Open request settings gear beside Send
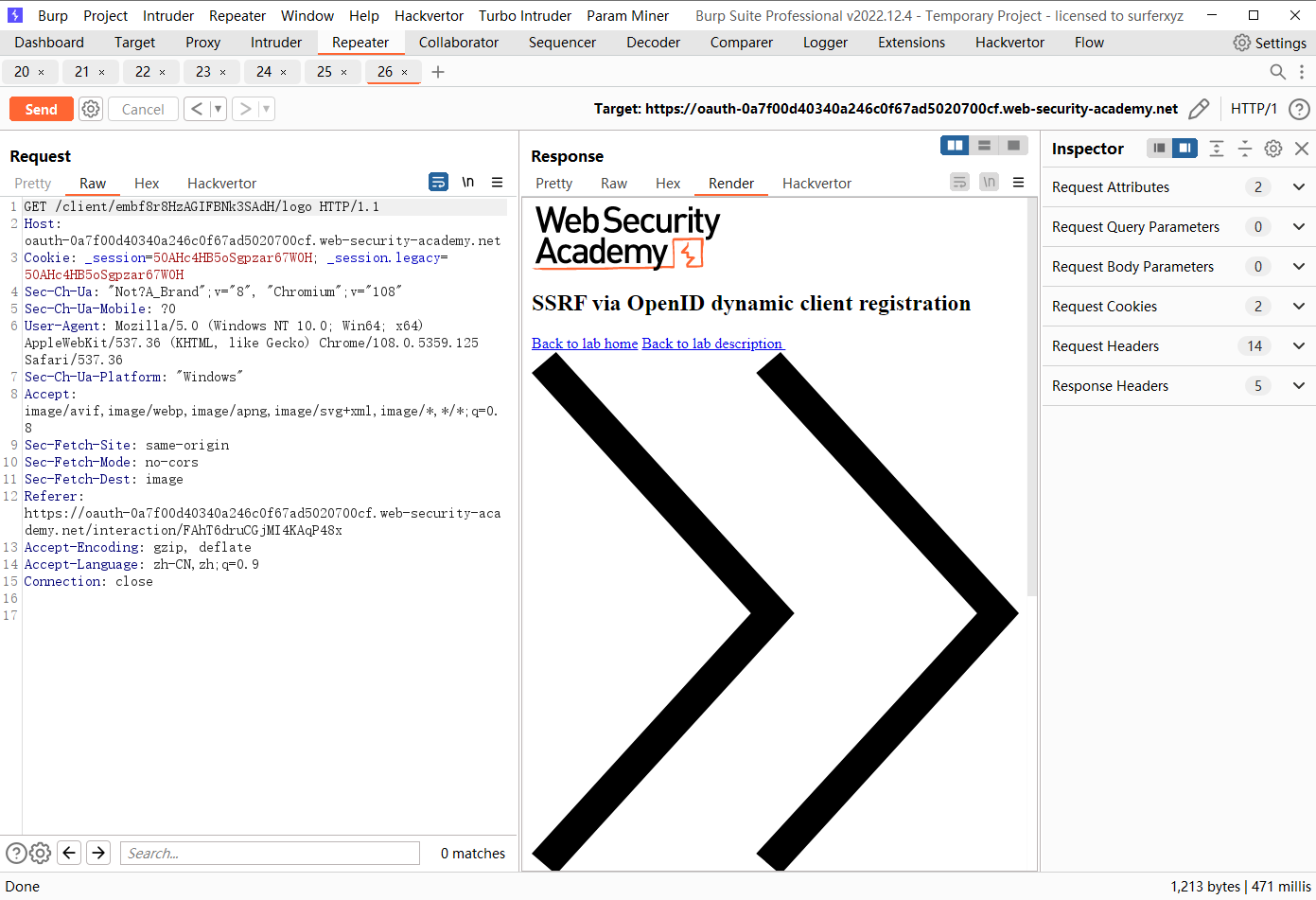This screenshot has width=1316, height=900. (90, 109)
